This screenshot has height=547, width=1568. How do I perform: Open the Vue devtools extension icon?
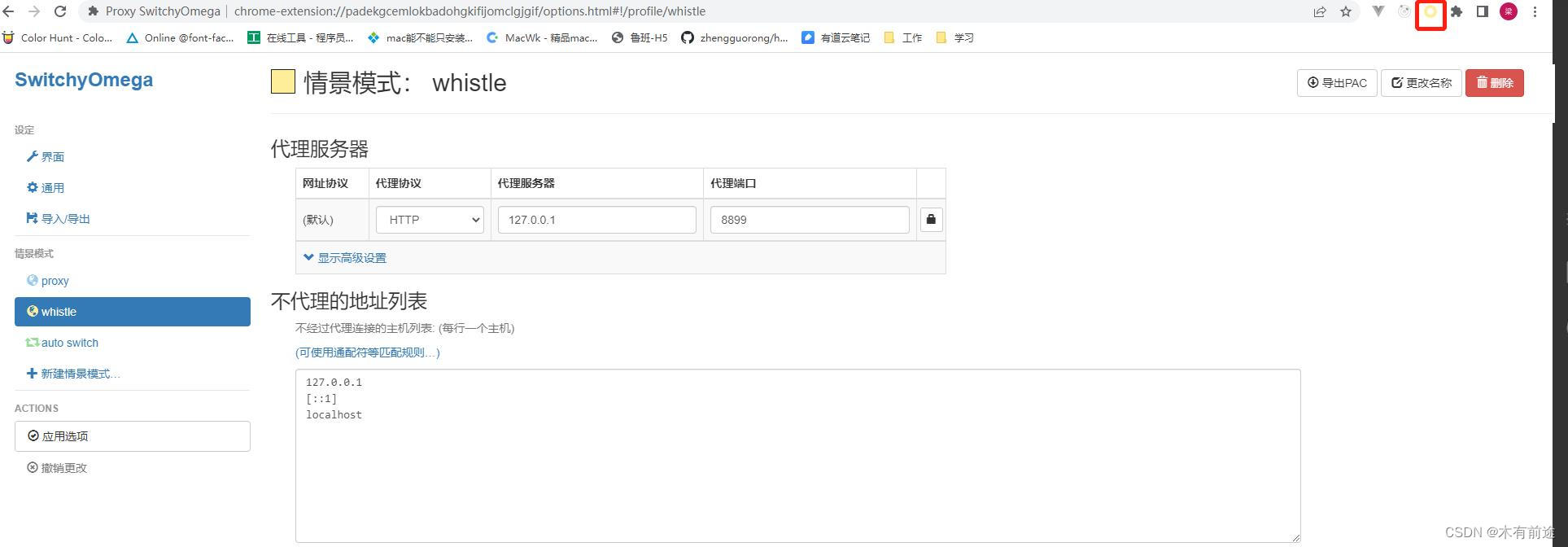point(1378,11)
